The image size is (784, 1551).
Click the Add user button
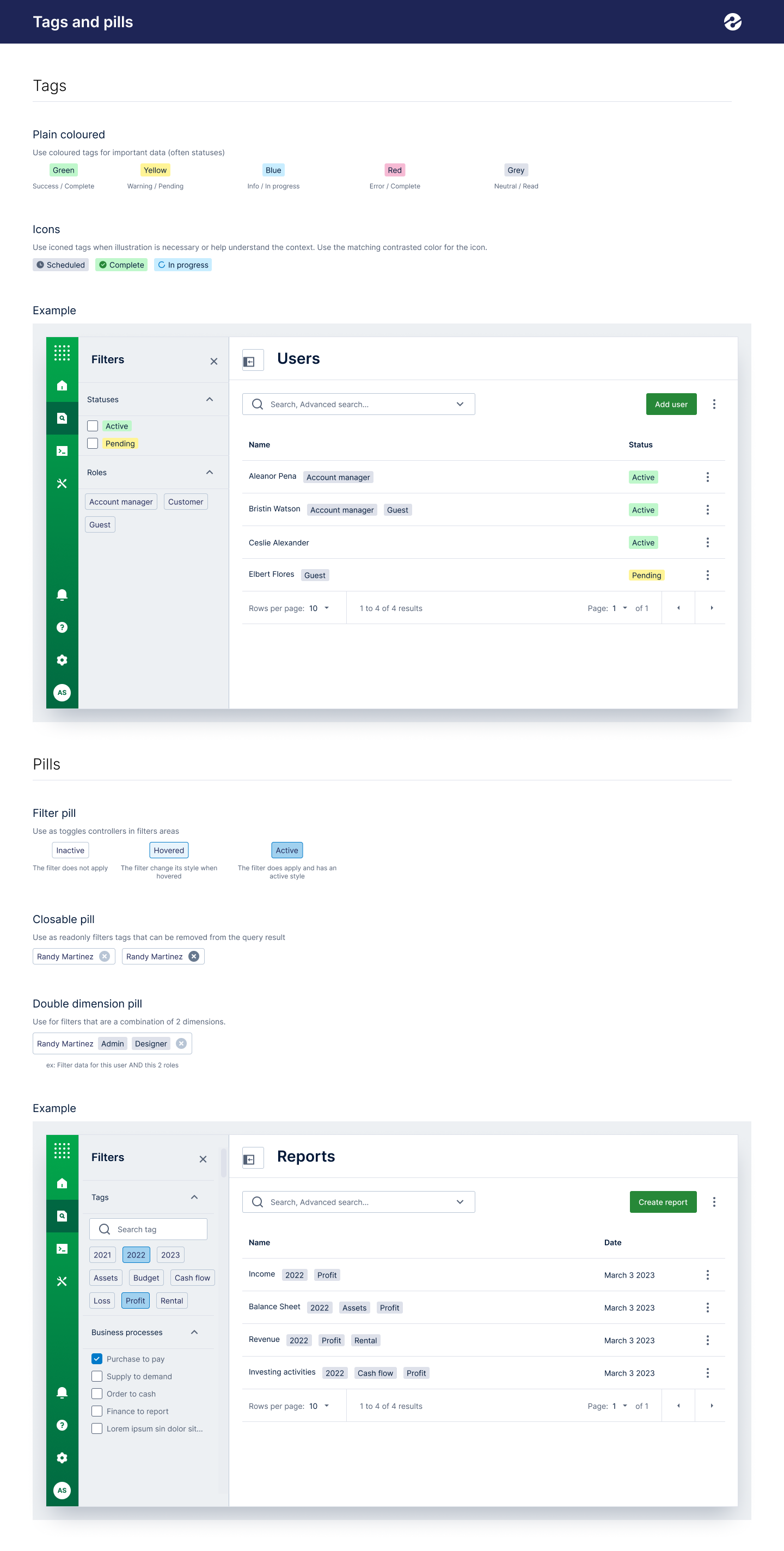pyautogui.click(x=671, y=404)
